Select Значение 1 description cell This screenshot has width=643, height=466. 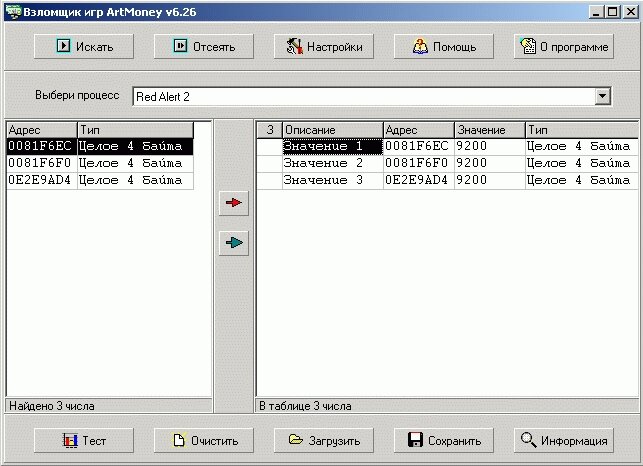point(333,146)
